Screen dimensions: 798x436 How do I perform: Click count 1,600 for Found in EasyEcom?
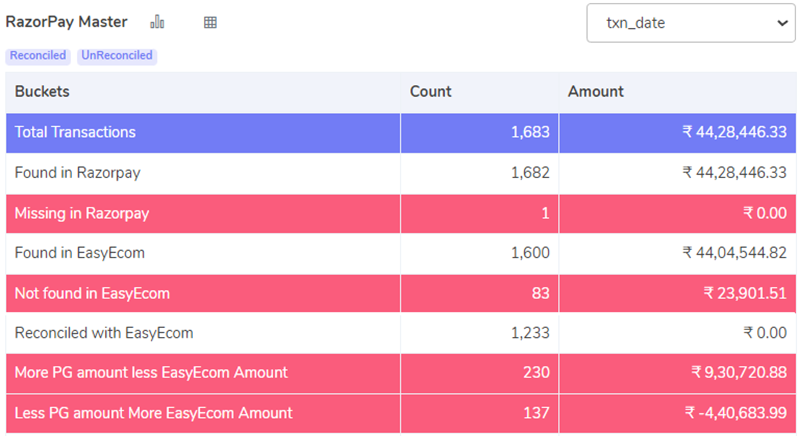pos(530,253)
